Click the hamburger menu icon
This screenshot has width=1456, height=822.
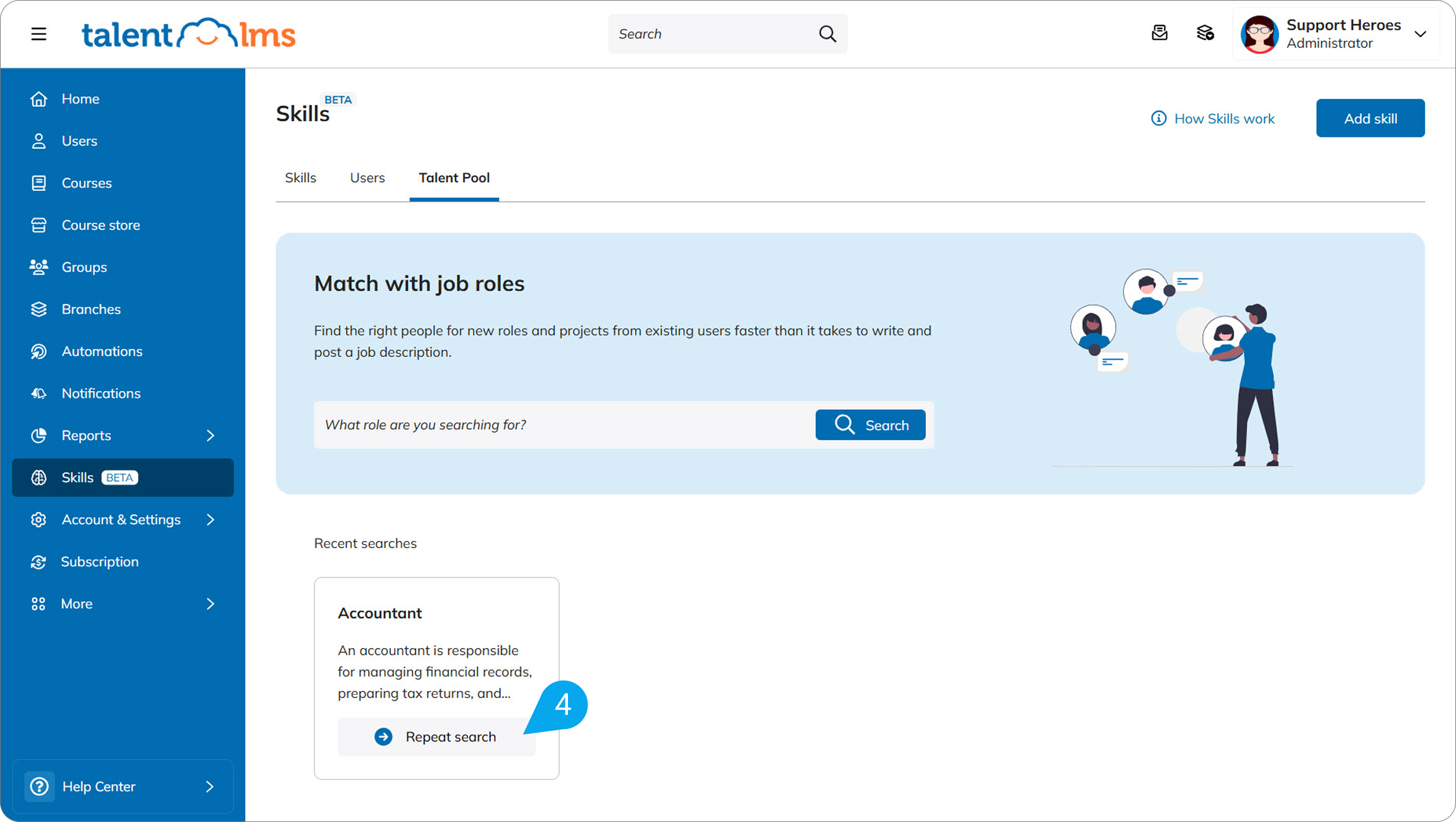(x=39, y=34)
